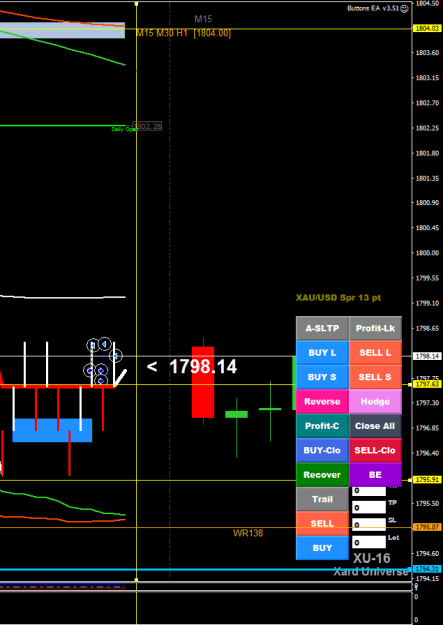Click the TP input field
443x625 pixels.
pos(369,507)
